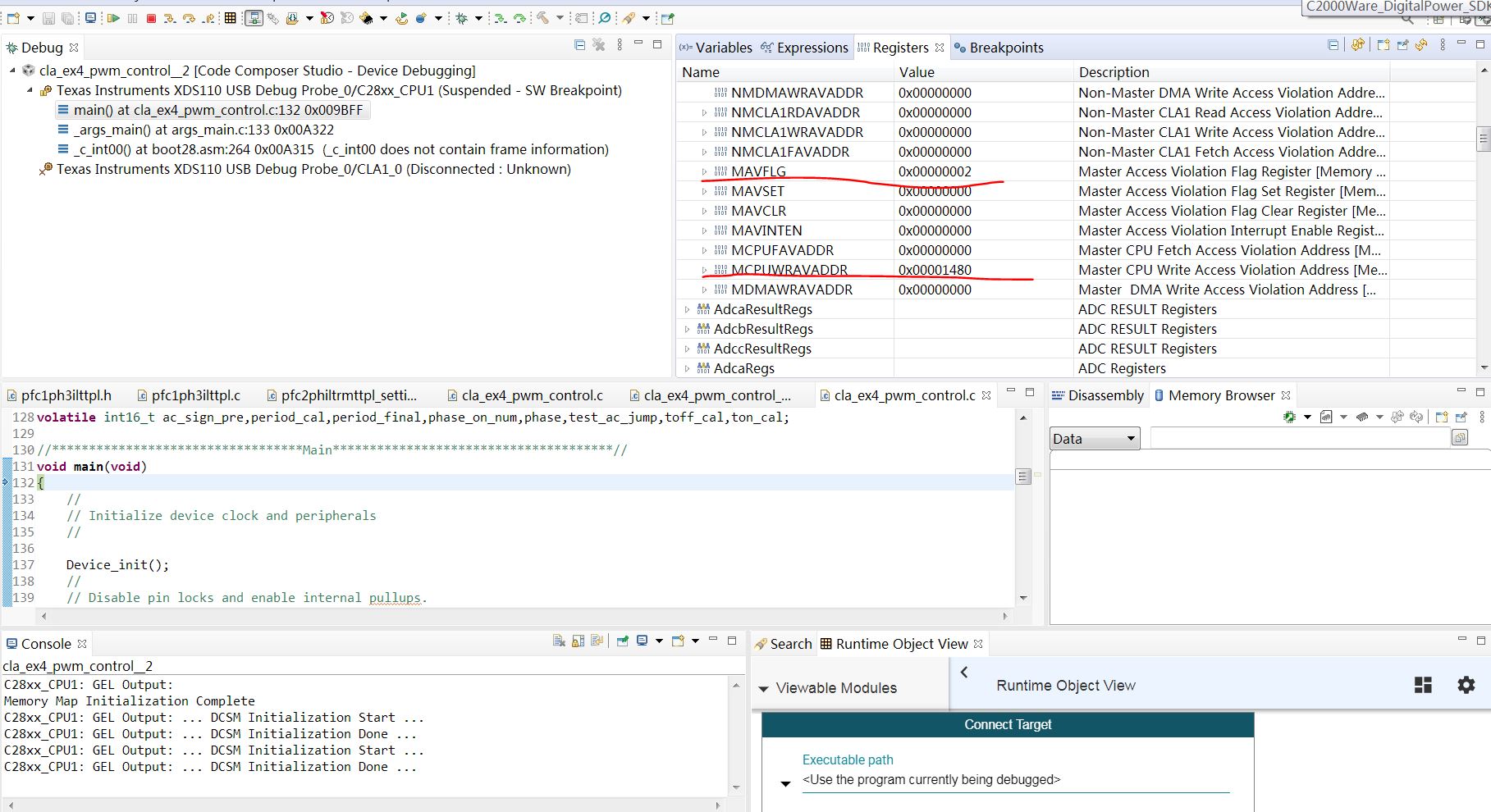Click the Step Over toolbar icon
Viewport: 1491px width, 812px height.
click(189, 18)
